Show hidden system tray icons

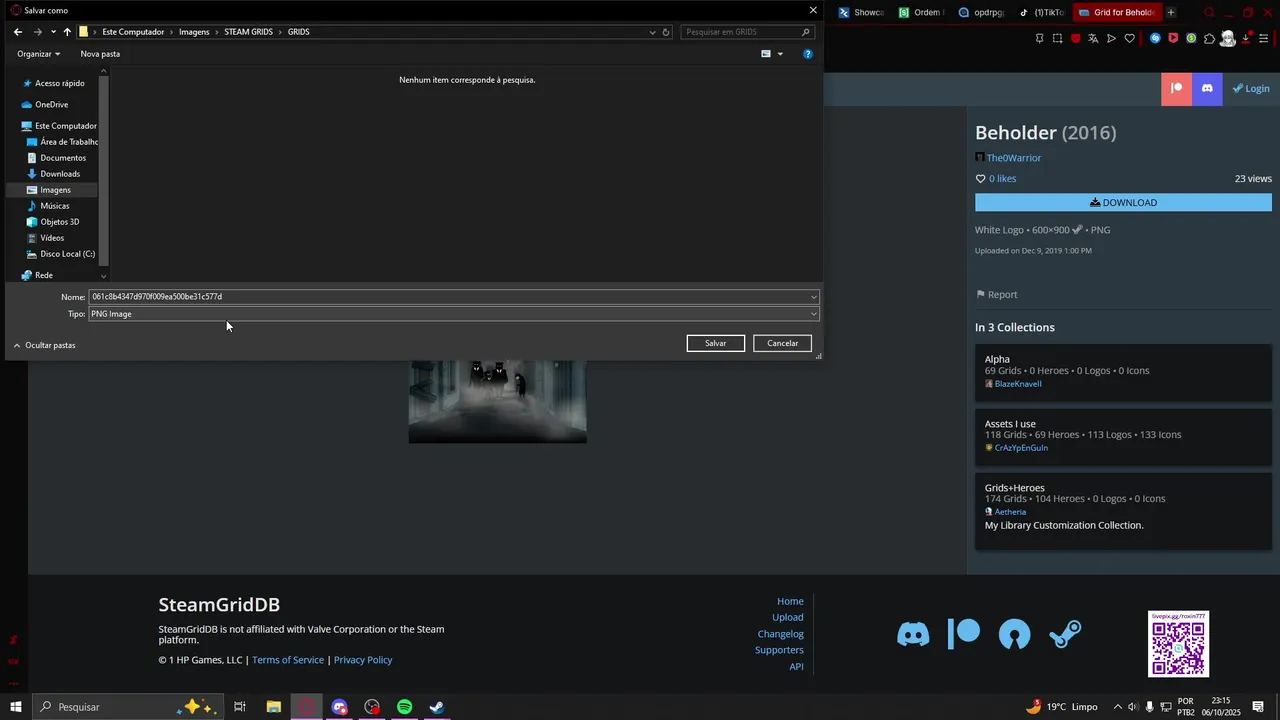pyautogui.click(x=1117, y=707)
